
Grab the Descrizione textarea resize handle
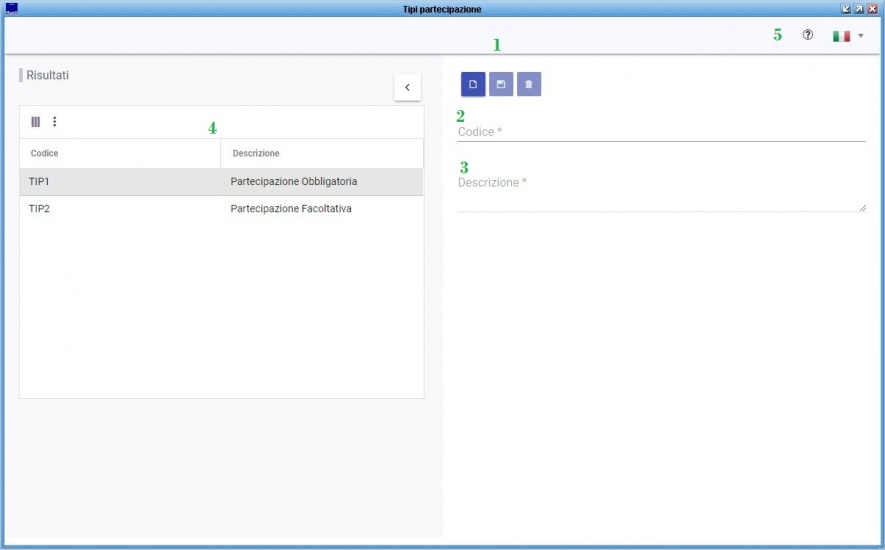pos(862,208)
